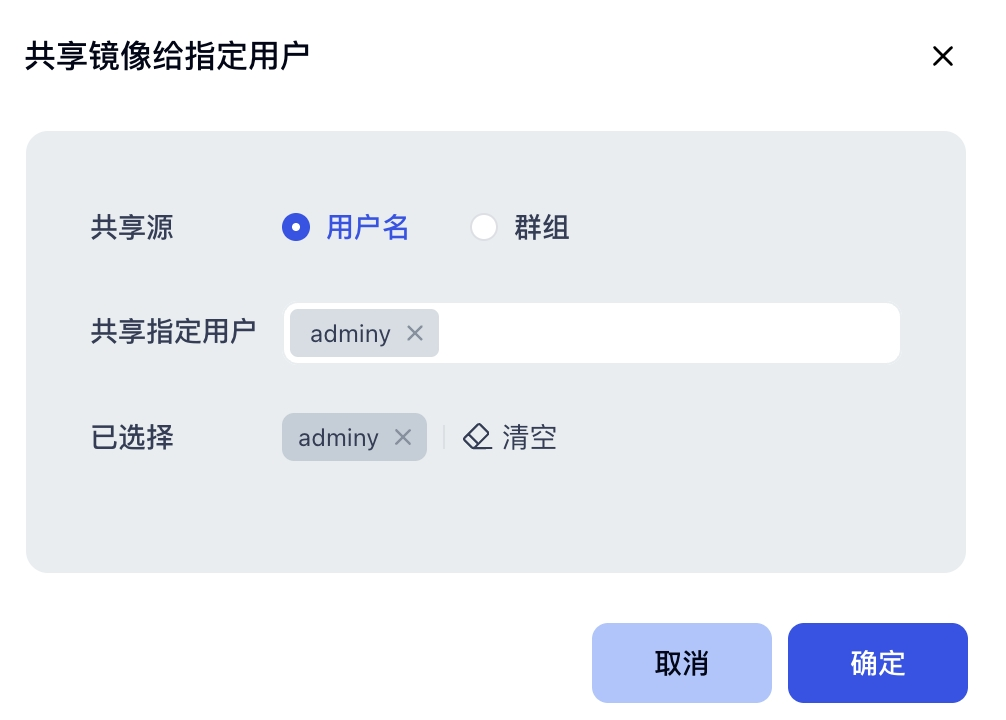The image size is (1006, 720).
Task: Select the 用户名 radio button
Action: point(295,228)
